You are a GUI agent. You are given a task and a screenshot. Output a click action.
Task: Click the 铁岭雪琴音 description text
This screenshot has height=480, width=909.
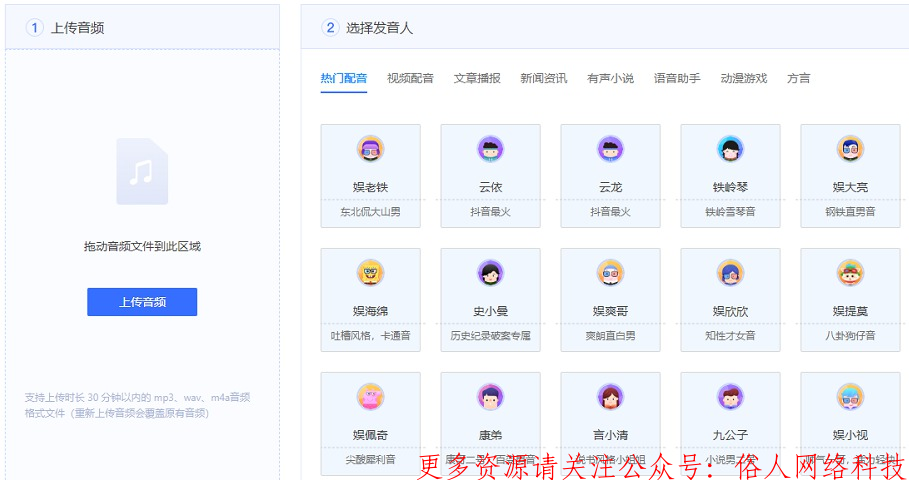[x=730, y=212]
